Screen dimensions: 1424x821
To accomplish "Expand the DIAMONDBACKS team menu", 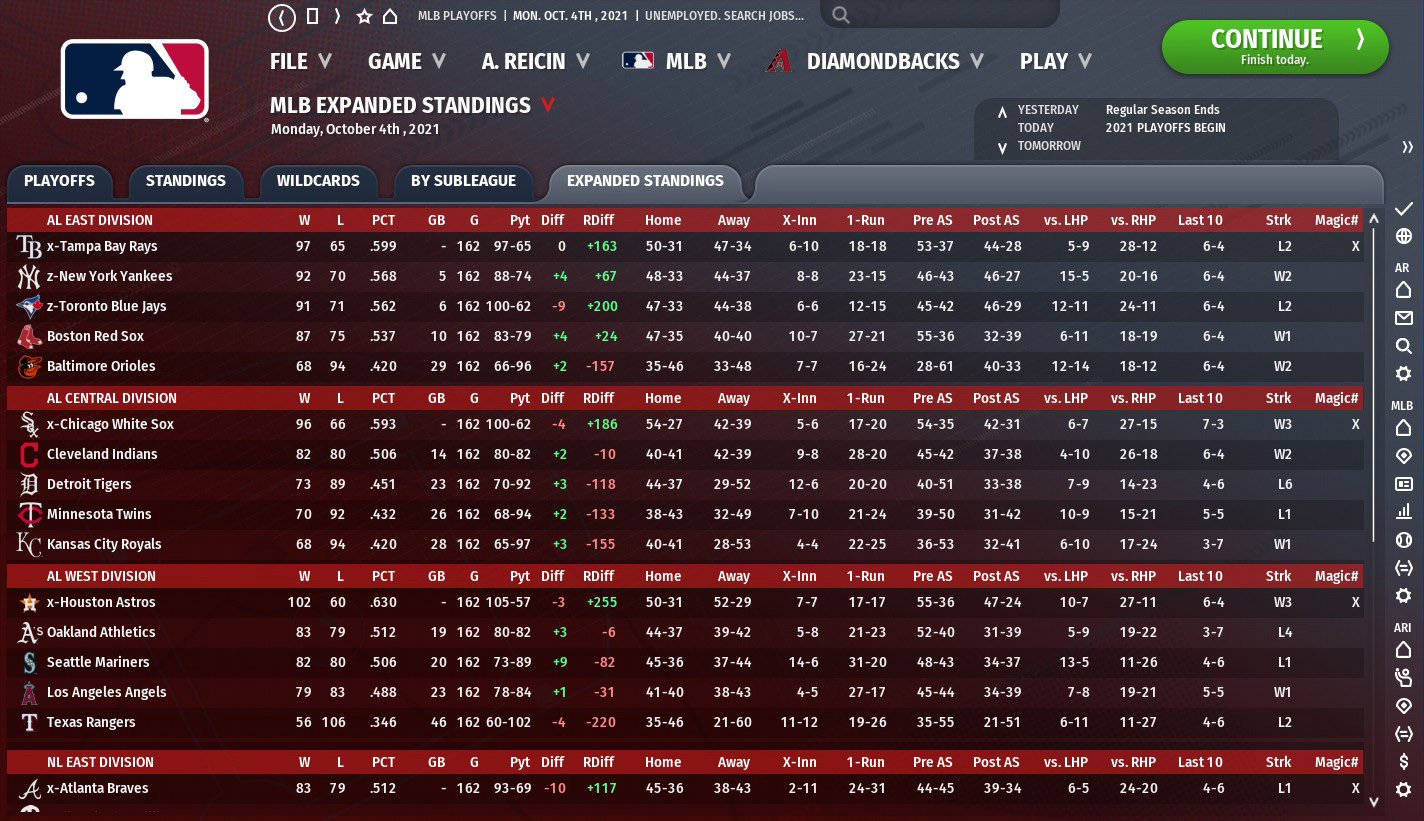I will pyautogui.click(x=875, y=61).
